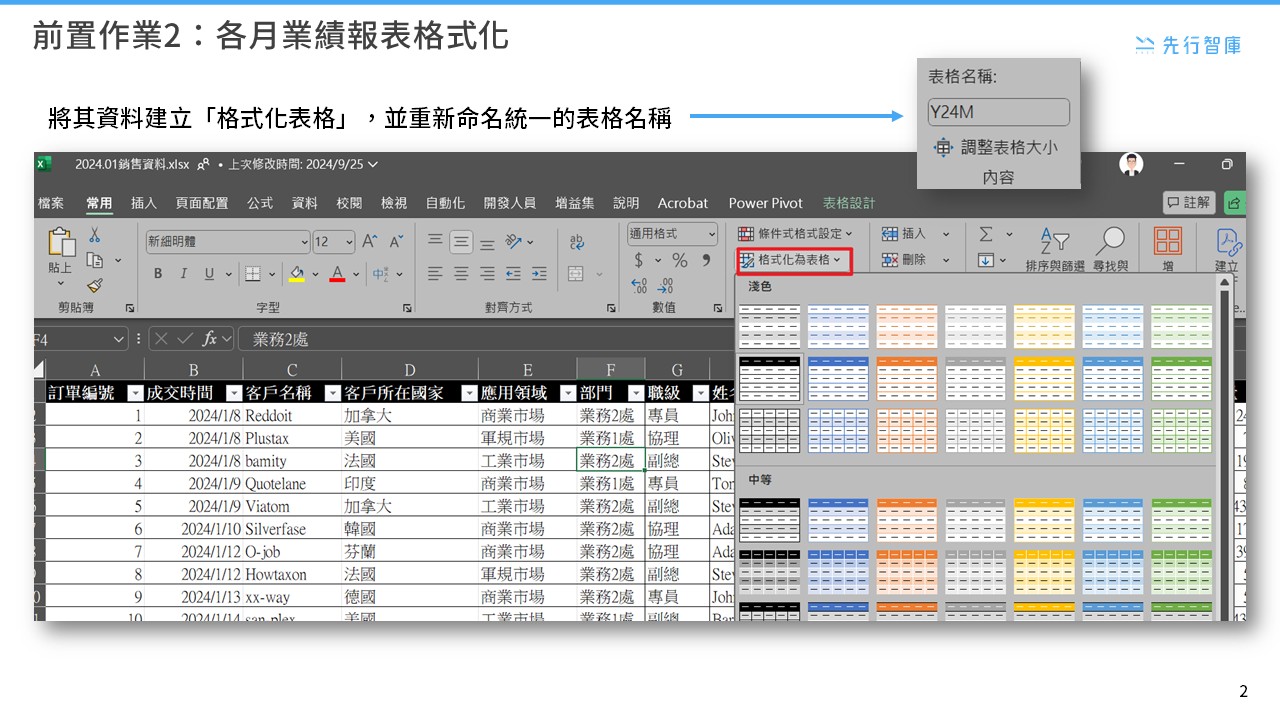Click the AutoSum sigma icon
The width and height of the screenshot is (1280, 720).
click(985, 234)
